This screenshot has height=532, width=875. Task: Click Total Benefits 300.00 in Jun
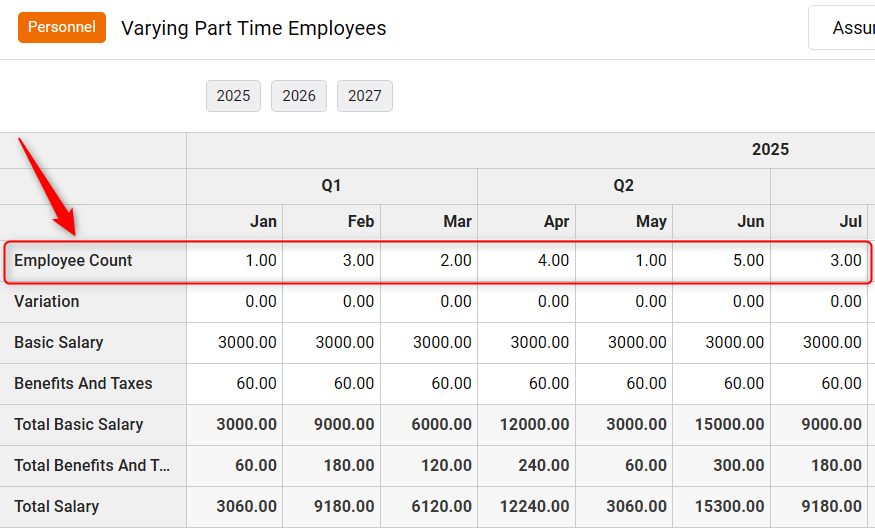[722, 466]
